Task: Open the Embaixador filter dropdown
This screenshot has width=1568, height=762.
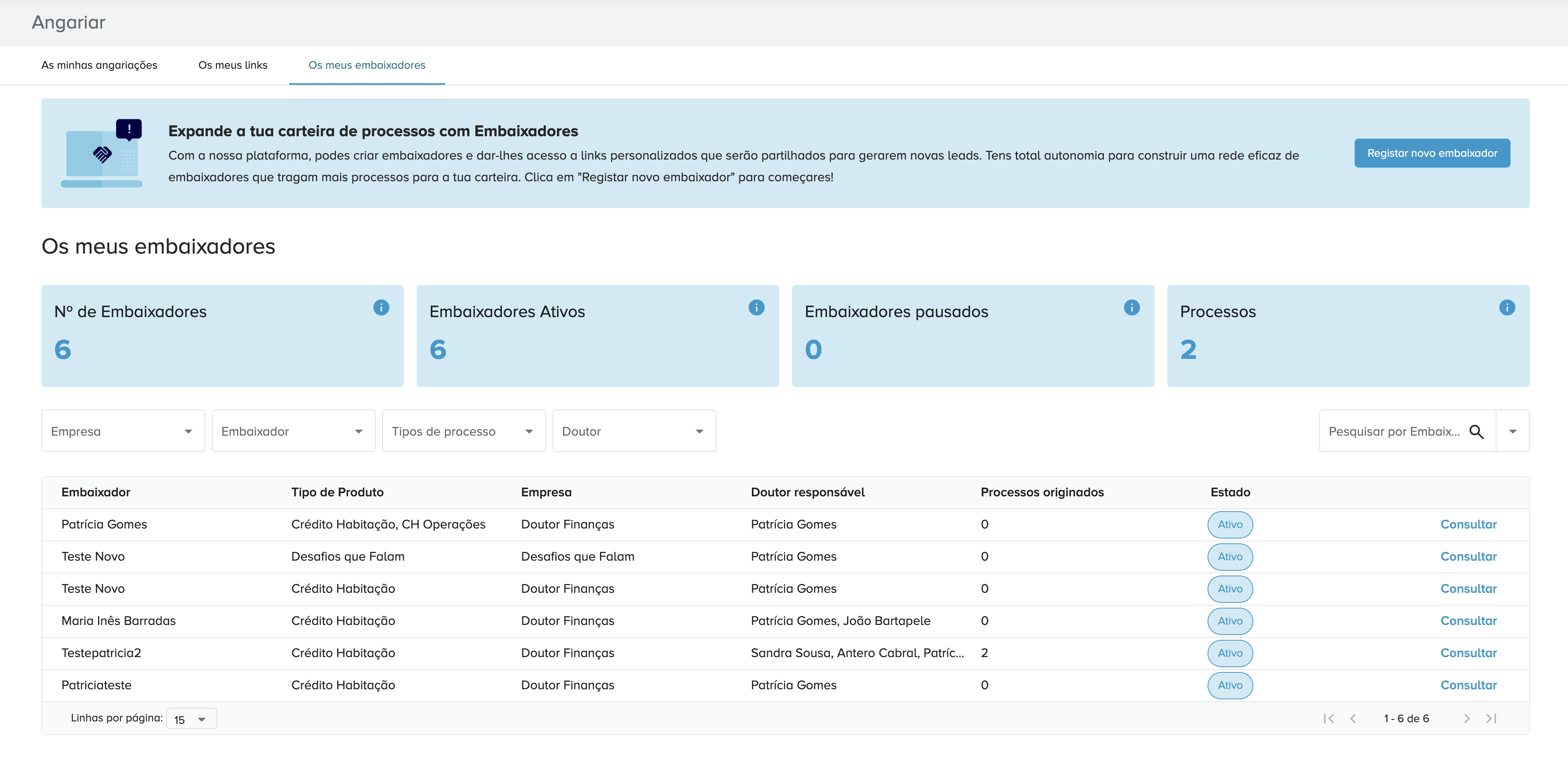Action: pyautogui.click(x=293, y=432)
